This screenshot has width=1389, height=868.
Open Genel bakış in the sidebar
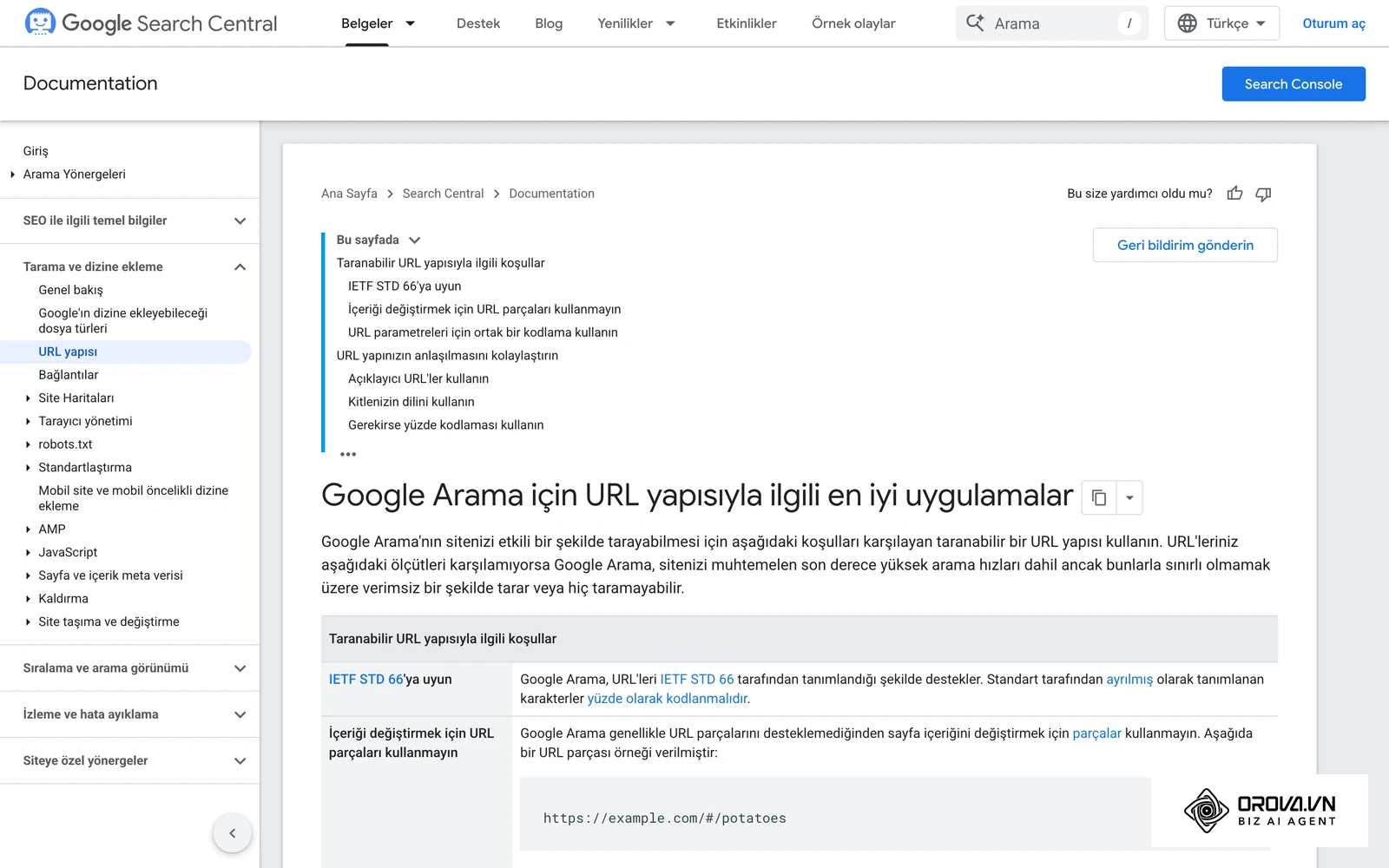pyautogui.click(x=70, y=290)
